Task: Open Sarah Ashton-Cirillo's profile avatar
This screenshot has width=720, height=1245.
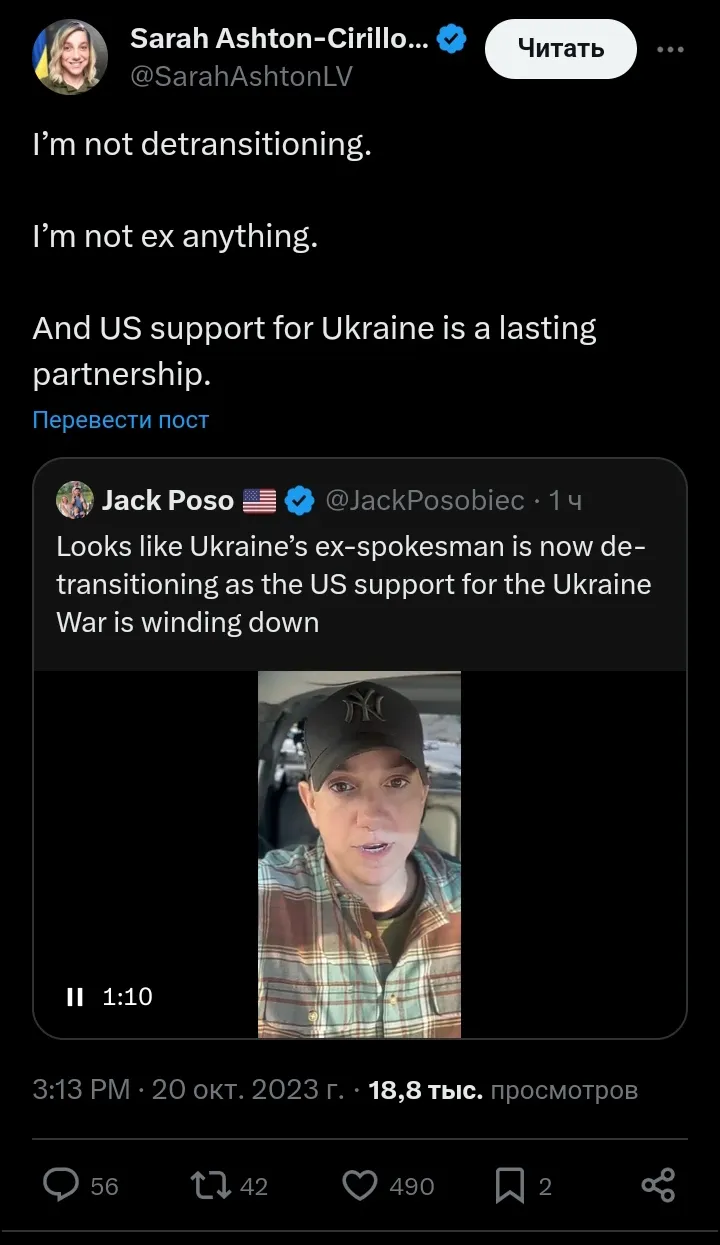Action: [x=70, y=57]
